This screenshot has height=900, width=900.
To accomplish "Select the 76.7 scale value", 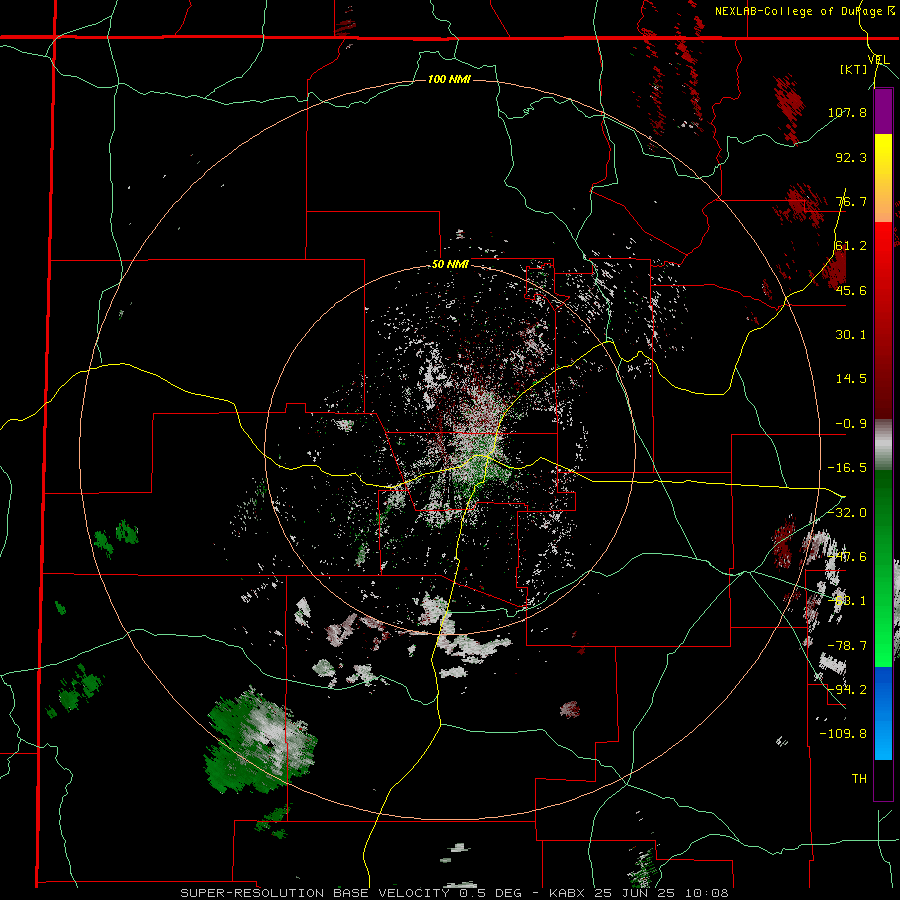I will (851, 201).
